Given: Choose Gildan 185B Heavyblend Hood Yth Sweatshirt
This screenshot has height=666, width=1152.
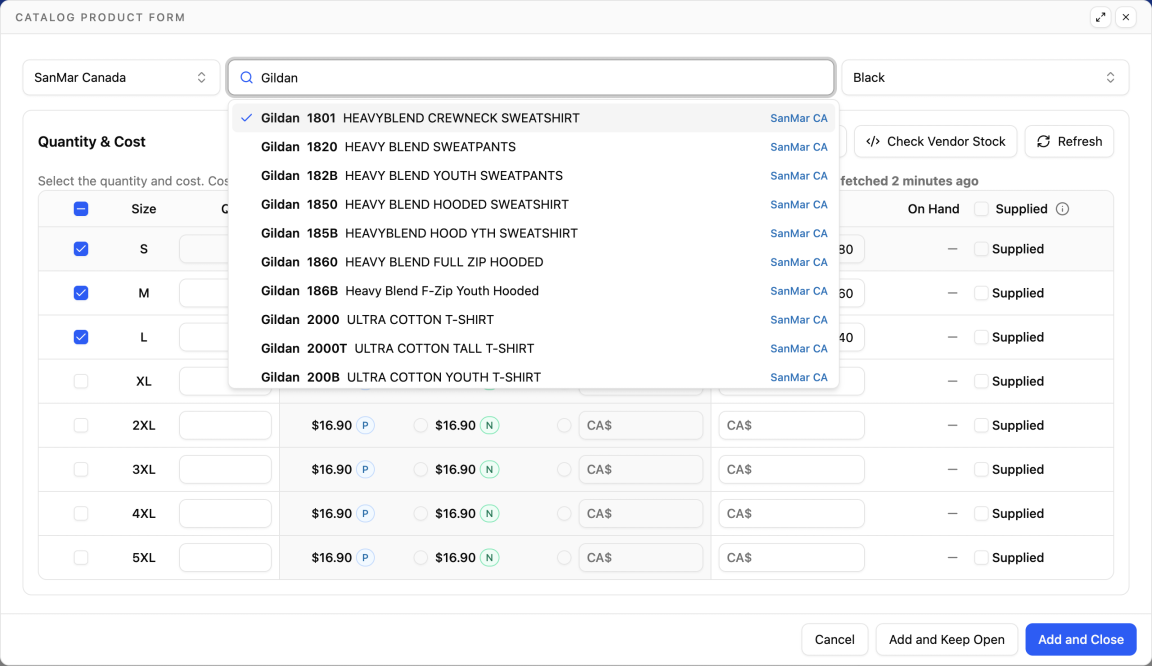Looking at the screenshot, I should [x=533, y=233].
